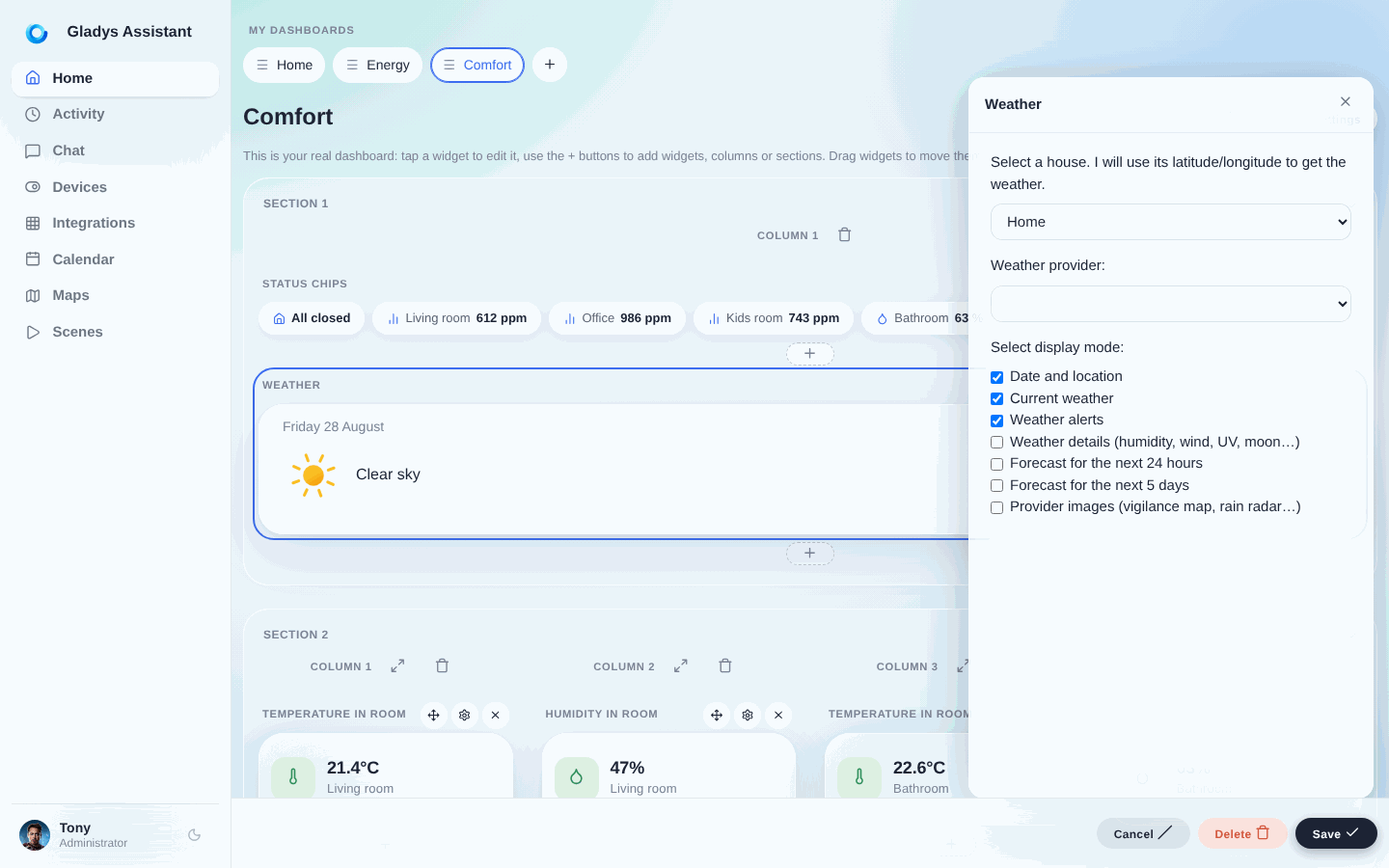Remove the Humidity in room widget
The image size is (1389, 868).
click(778, 715)
